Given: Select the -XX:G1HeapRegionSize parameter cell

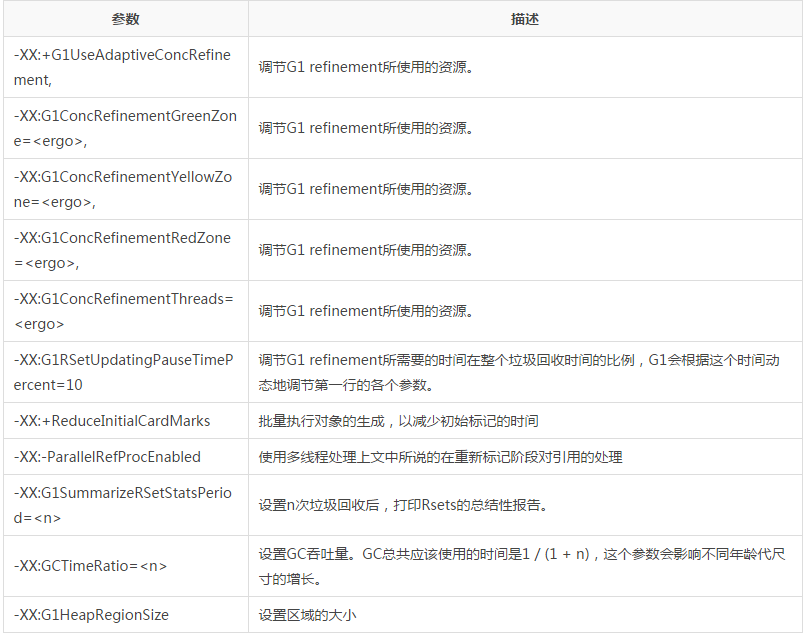Looking at the screenshot, I should [126, 614].
